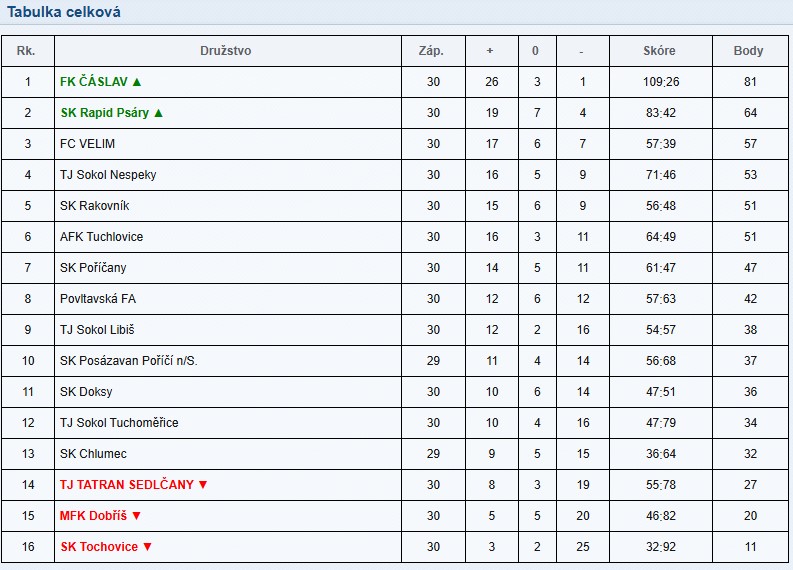The height and width of the screenshot is (570, 793).
Task: Click the Družstvo column header
Action: tap(226, 51)
